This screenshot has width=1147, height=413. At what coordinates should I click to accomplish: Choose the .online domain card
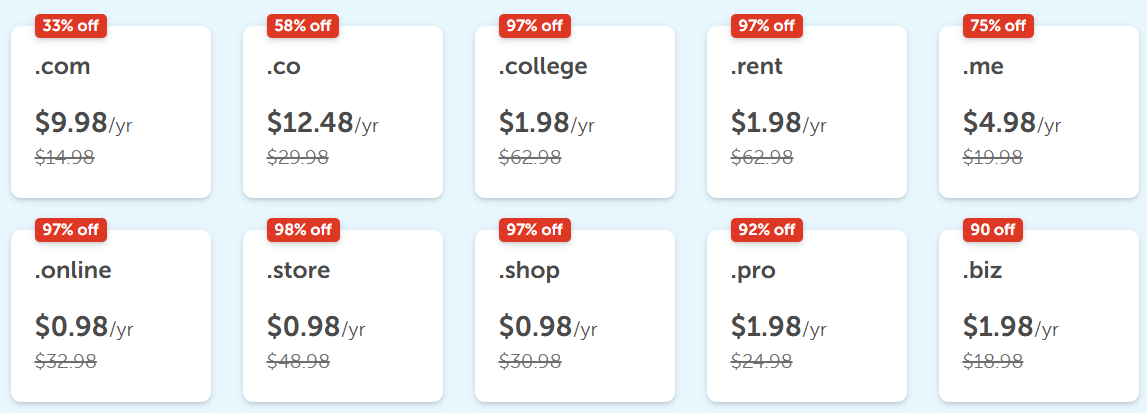coord(110,316)
